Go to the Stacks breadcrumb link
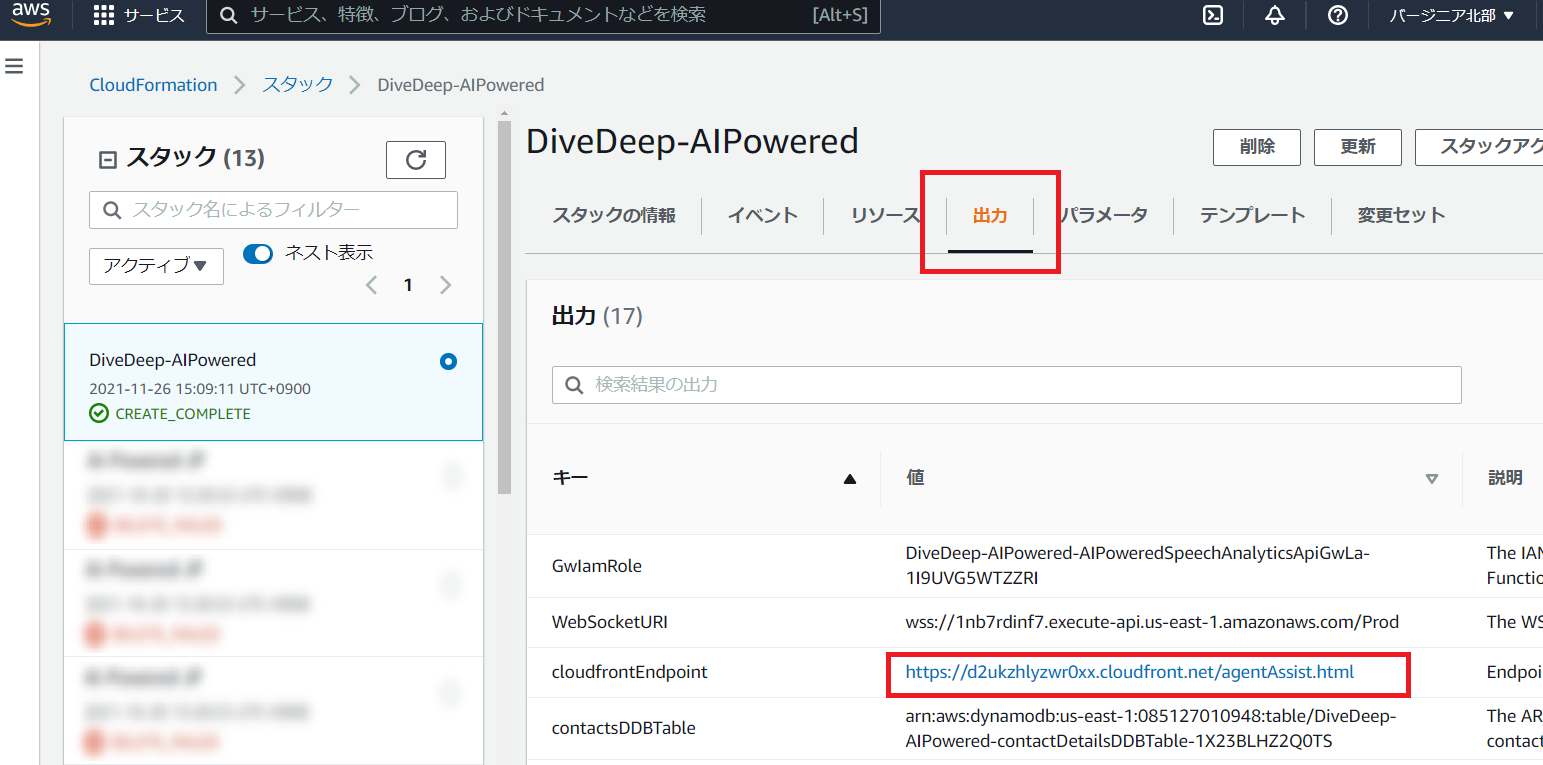This screenshot has width=1543, height=765. coord(298,85)
